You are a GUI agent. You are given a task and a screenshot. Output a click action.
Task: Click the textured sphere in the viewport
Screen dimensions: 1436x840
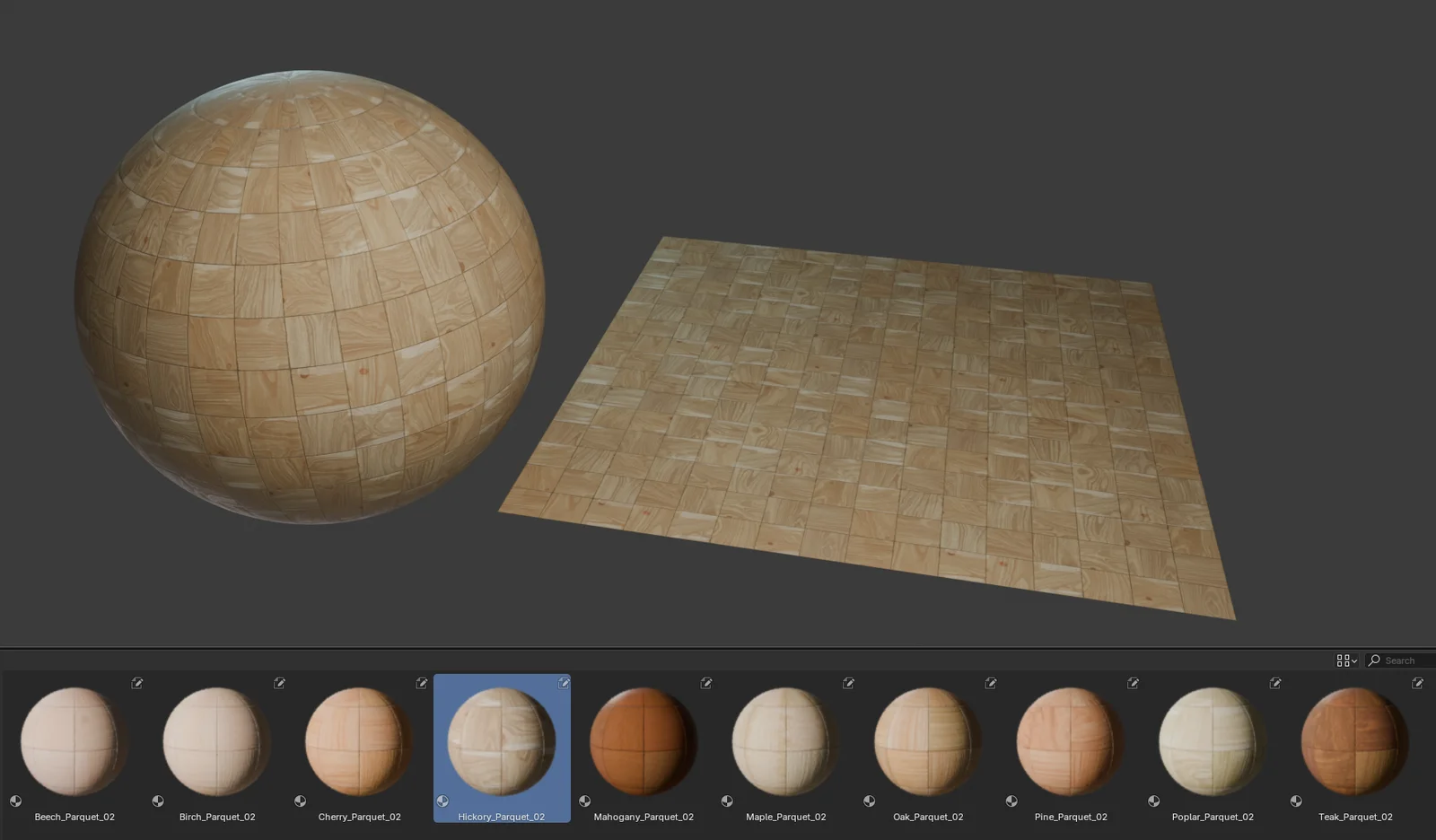coord(305,296)
